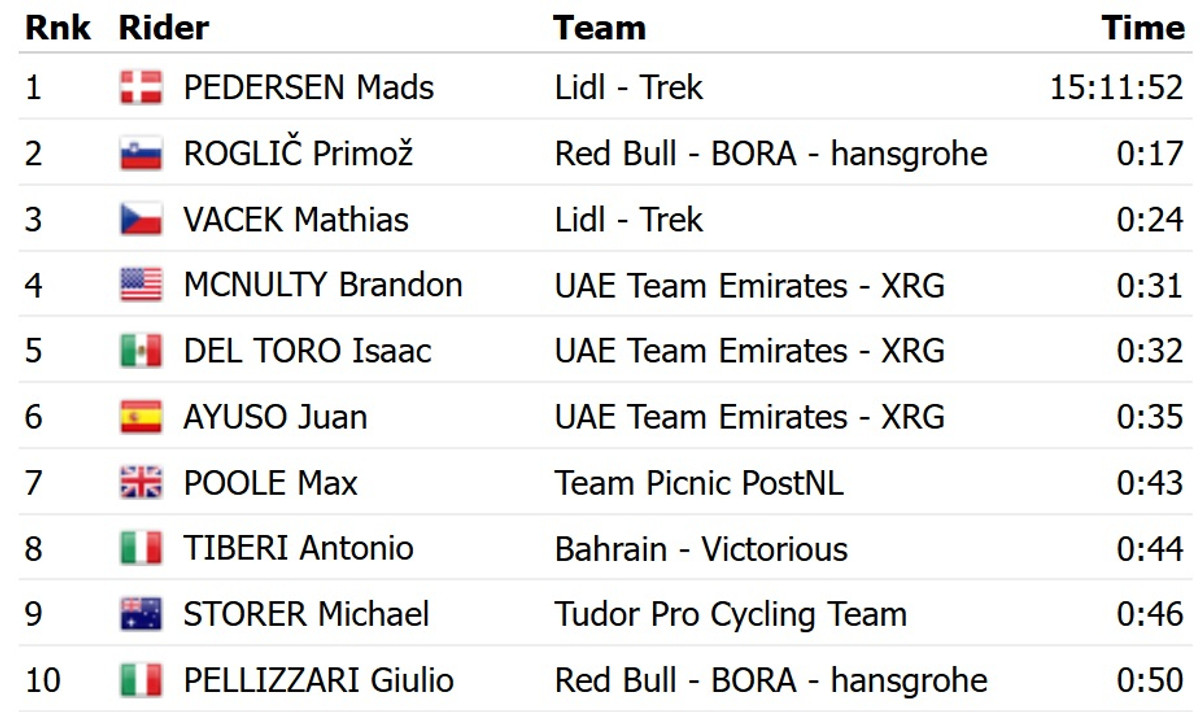Click the Team column header
Viewport: 1200px width, 712px height.
coord(599,28)
